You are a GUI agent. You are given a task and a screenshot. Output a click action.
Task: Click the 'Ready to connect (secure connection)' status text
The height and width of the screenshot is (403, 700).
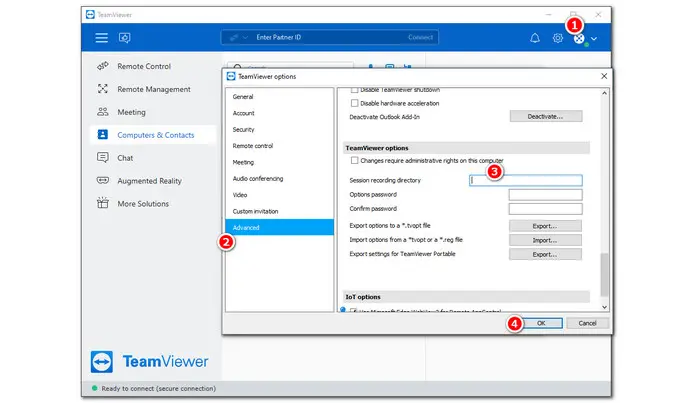(x=158, y=389)
